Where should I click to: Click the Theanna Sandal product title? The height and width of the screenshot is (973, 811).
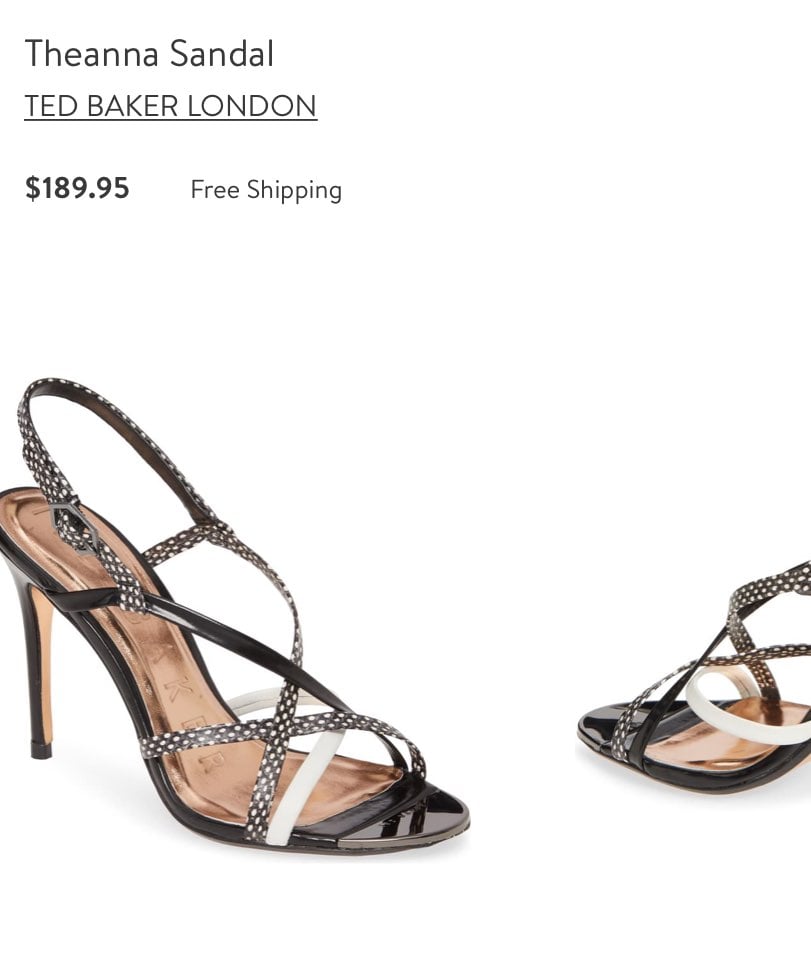[149, 53]
